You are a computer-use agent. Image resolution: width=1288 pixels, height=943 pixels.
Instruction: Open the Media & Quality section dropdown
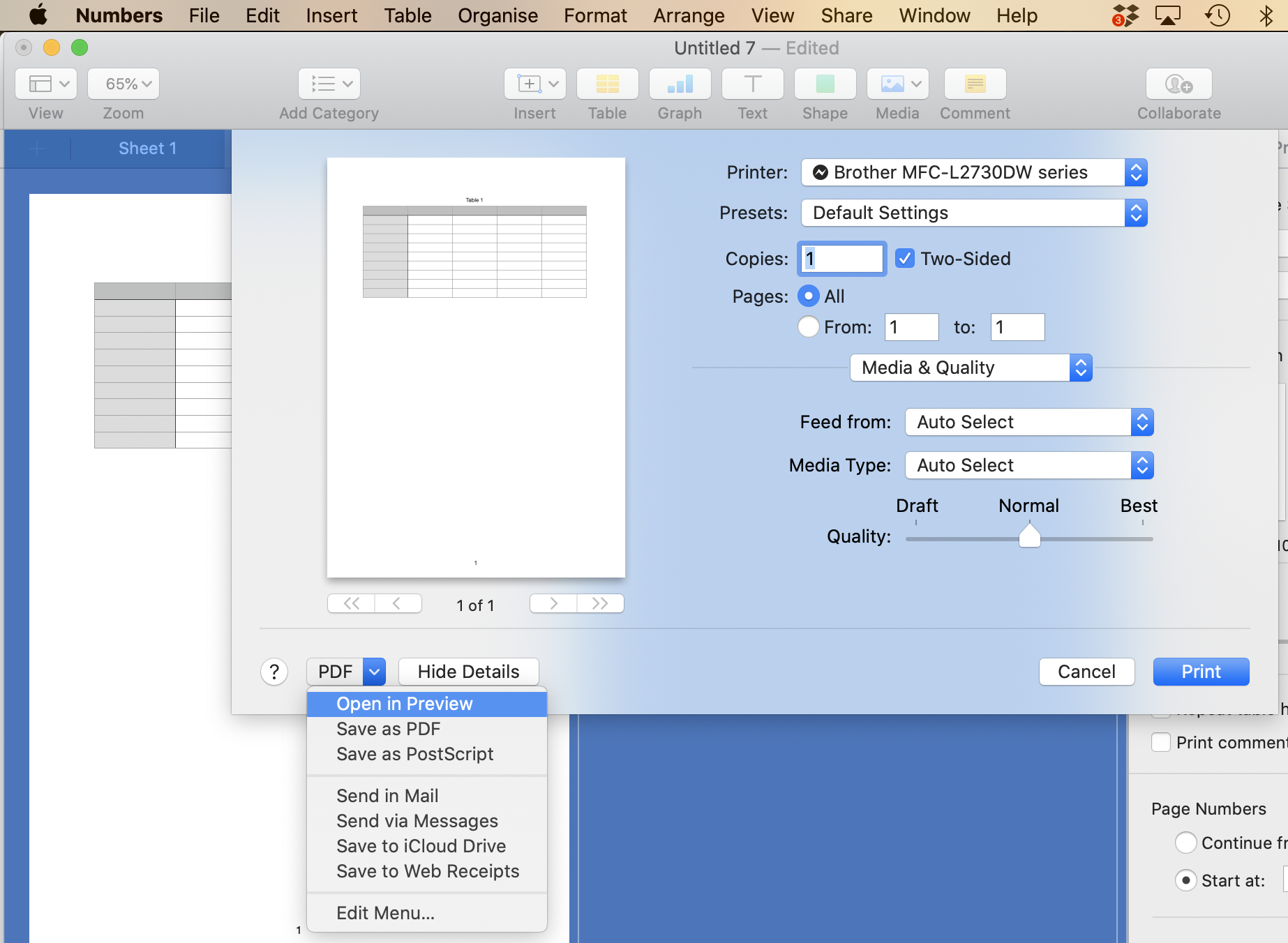pos(971,368)
